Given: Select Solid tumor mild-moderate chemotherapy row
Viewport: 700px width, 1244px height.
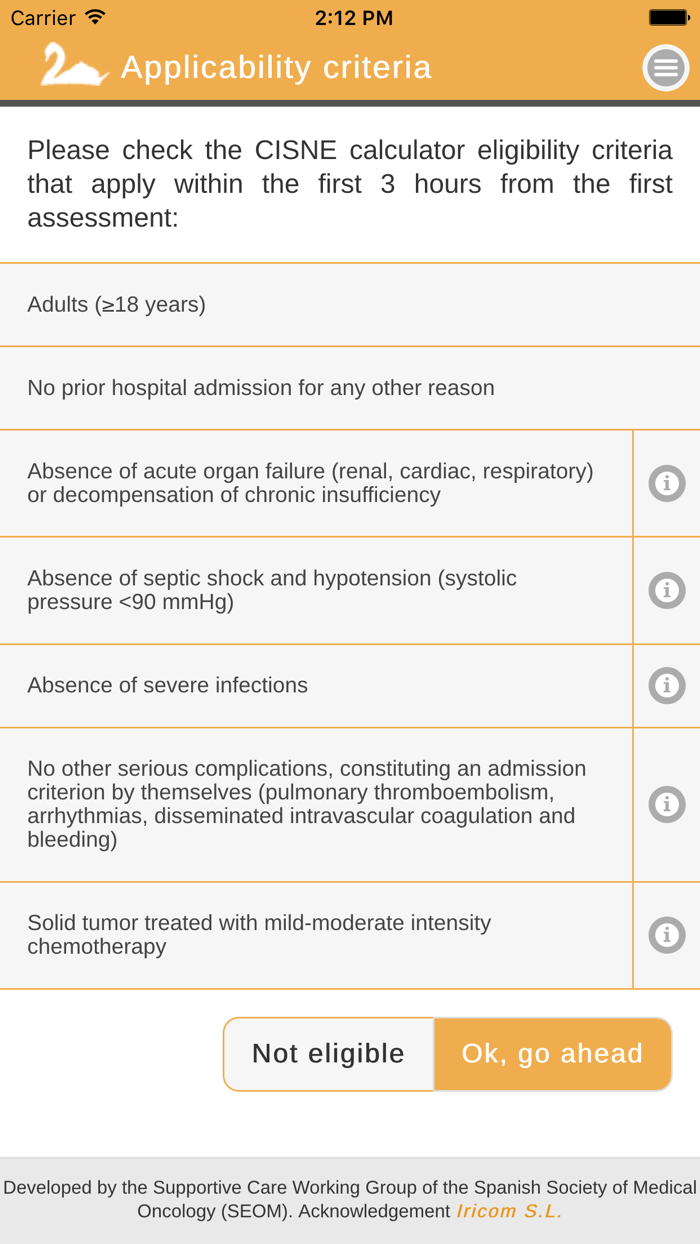Looking at the screenshot, I should click(316, 935).
